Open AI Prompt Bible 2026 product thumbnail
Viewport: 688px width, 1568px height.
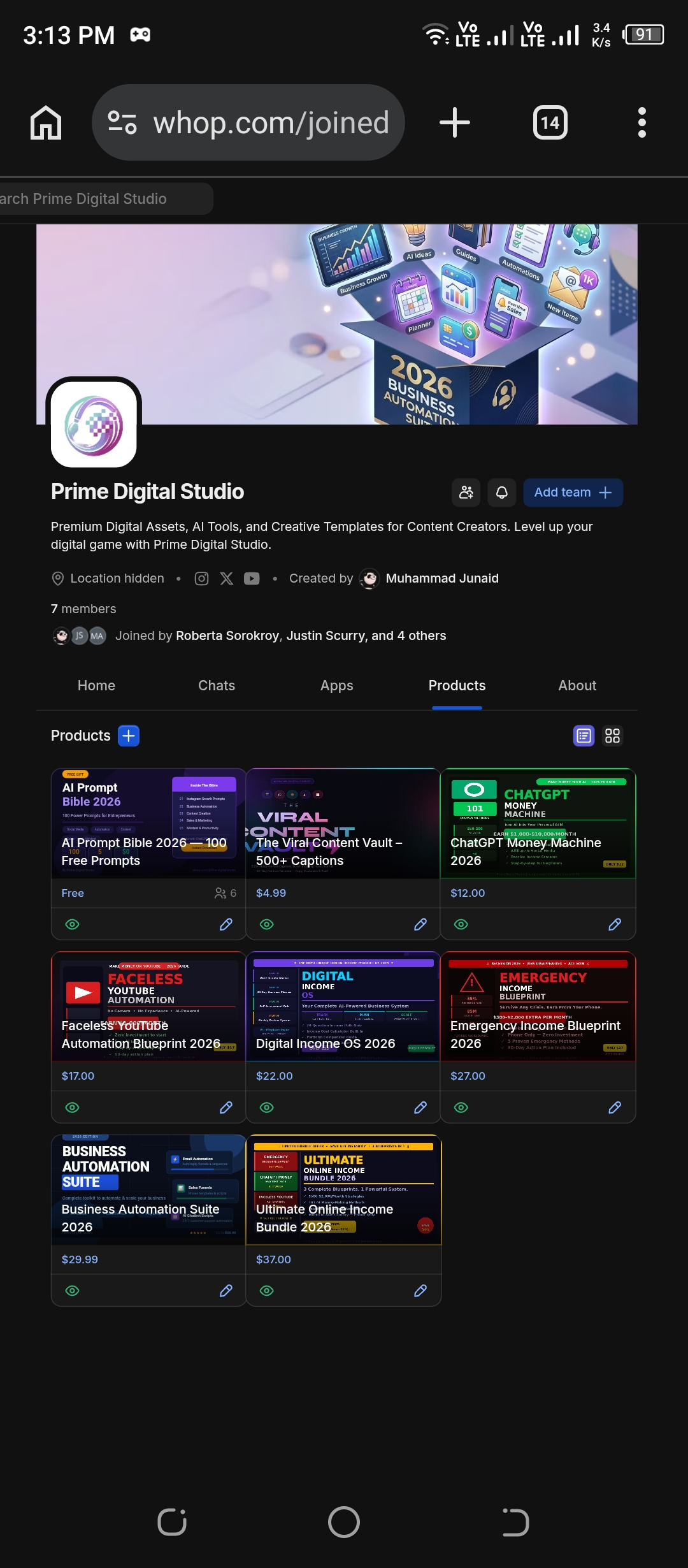(x=148, y=824)
